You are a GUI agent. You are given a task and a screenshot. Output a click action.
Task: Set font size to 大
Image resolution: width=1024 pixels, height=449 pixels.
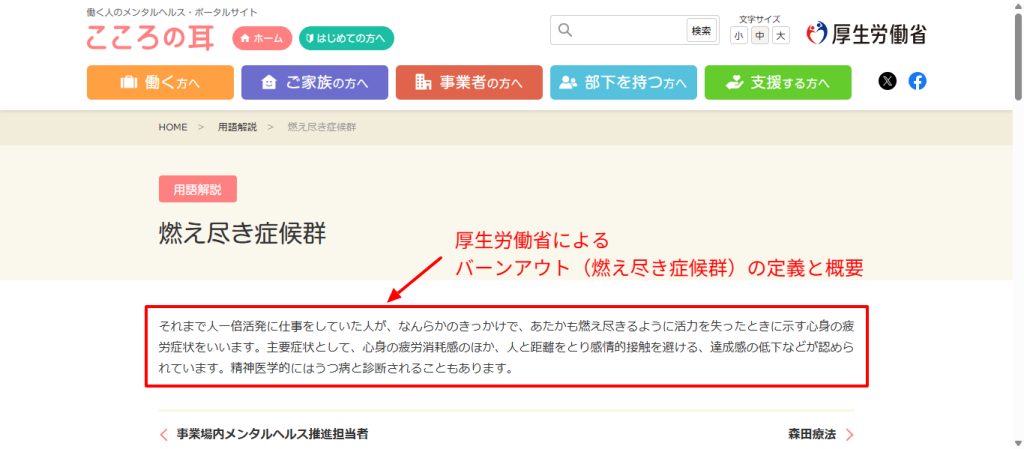coord(780,36)
